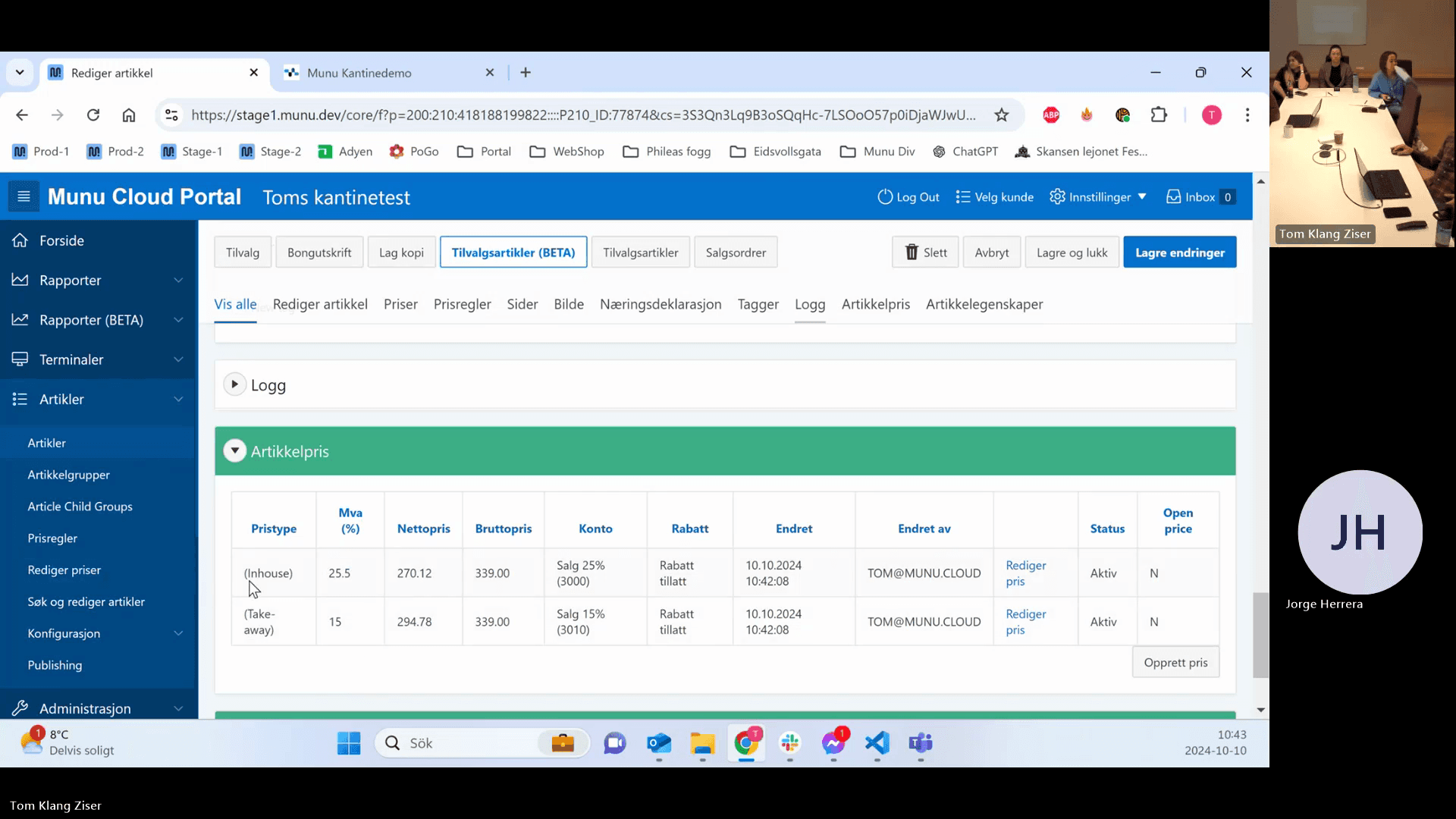
Task: Open the Chrome profile avatar T
Action: coord(1212,115)
